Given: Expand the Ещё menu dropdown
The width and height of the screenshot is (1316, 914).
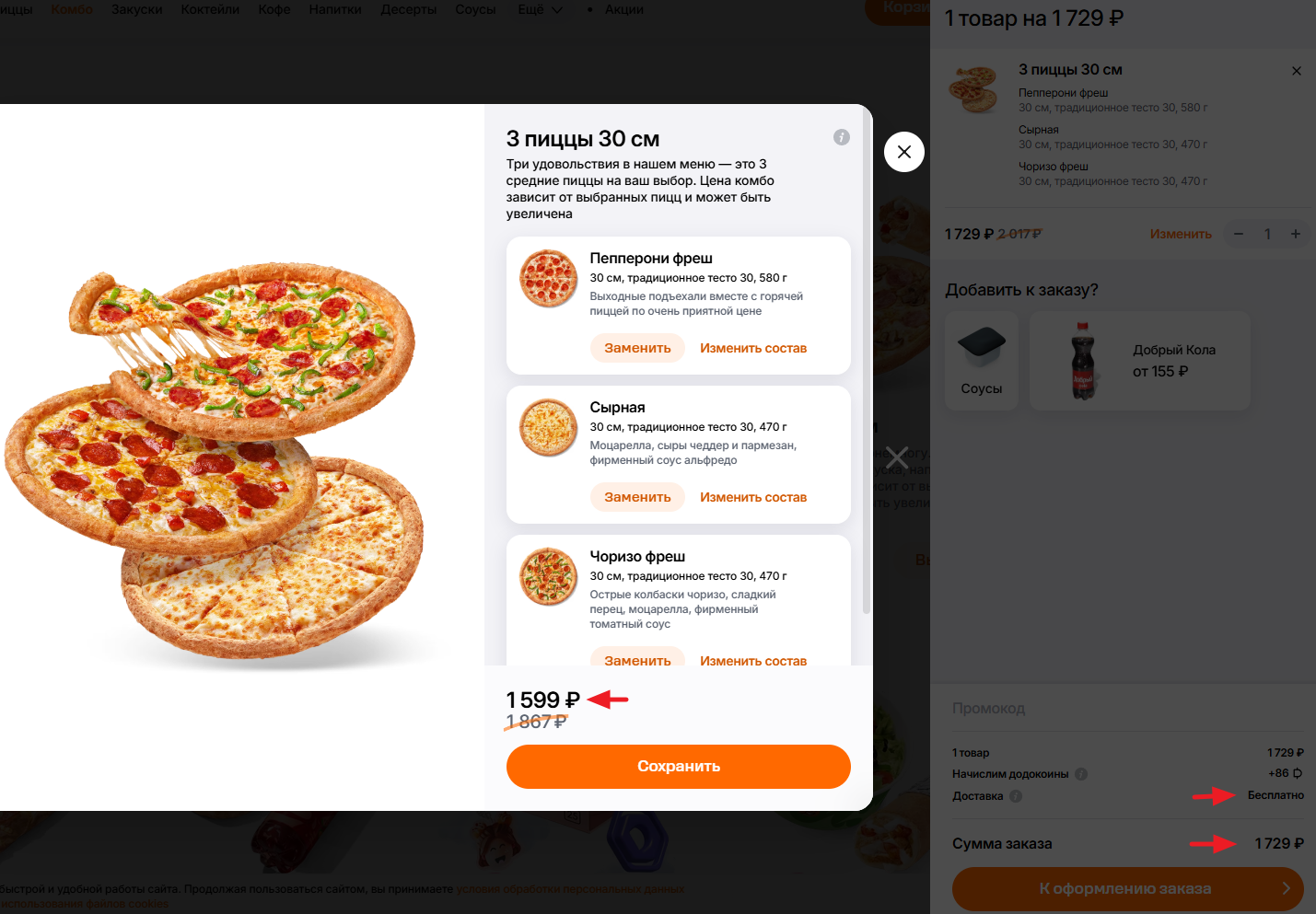Looking at the screenshot, I should [540, 10].
